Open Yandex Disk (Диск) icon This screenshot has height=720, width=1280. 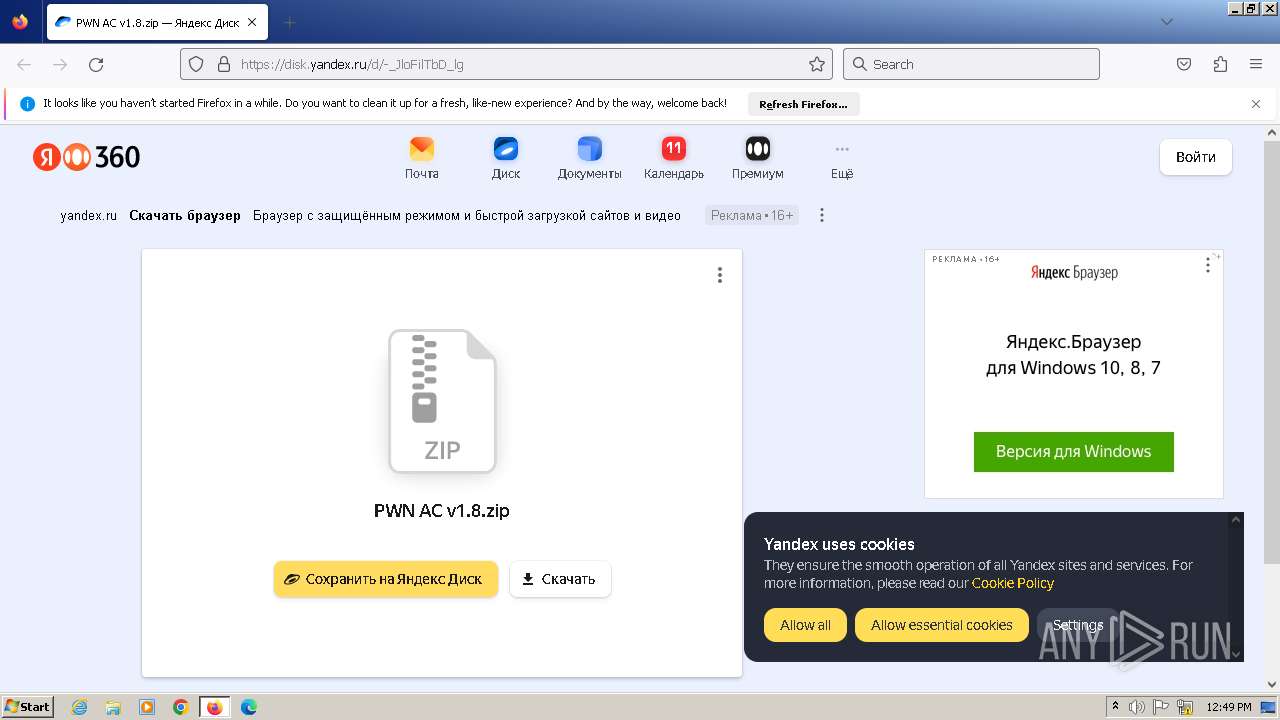click(x=506, y=158)
